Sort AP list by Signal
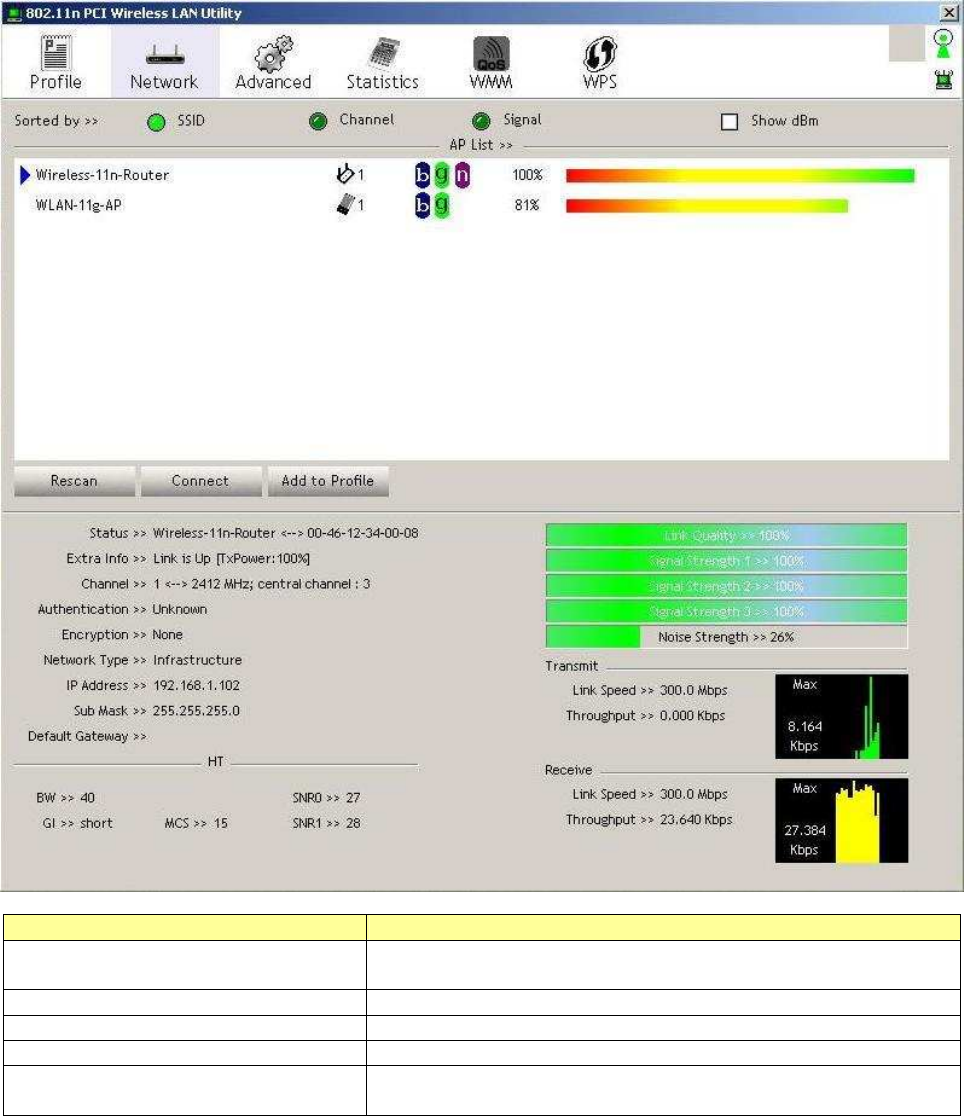964x1116 pixels. coord(481,122)
